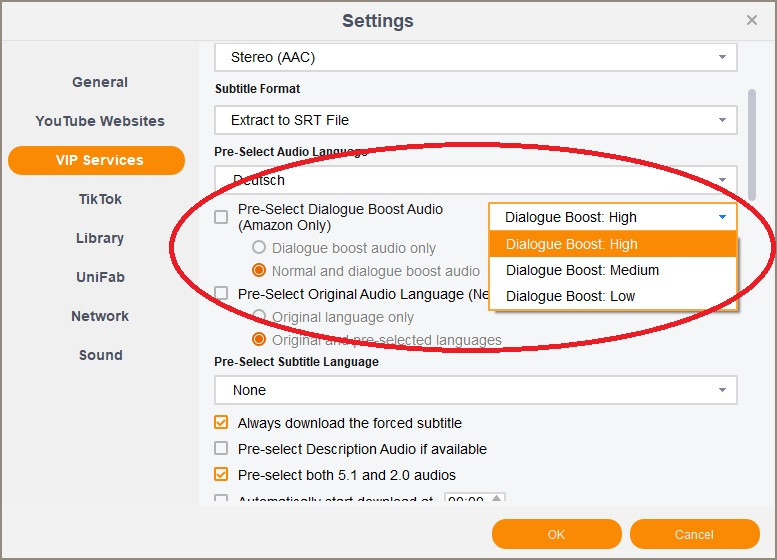This screenshot has height=560, width=777.
Task: Choose Normal and dialogue boost audio
Action: 260,271
